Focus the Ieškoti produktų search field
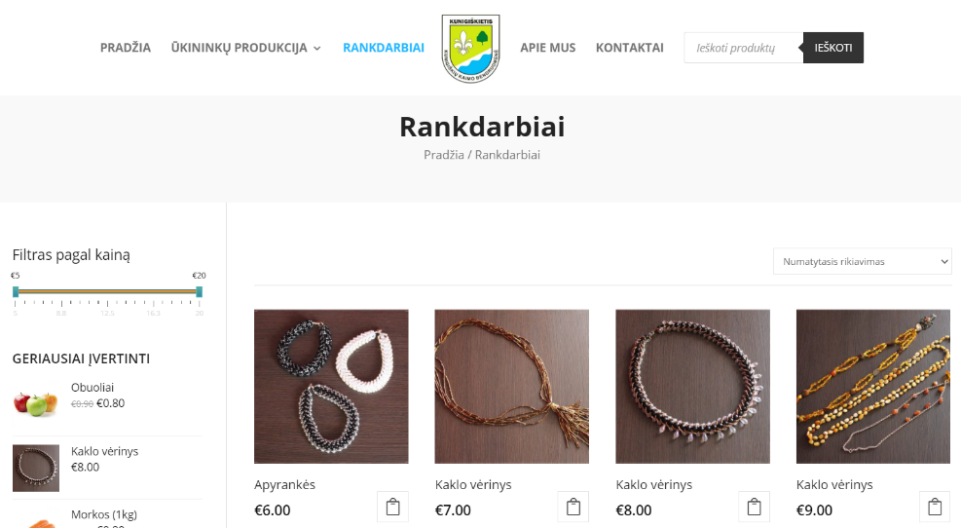 (x=743, y=48)
